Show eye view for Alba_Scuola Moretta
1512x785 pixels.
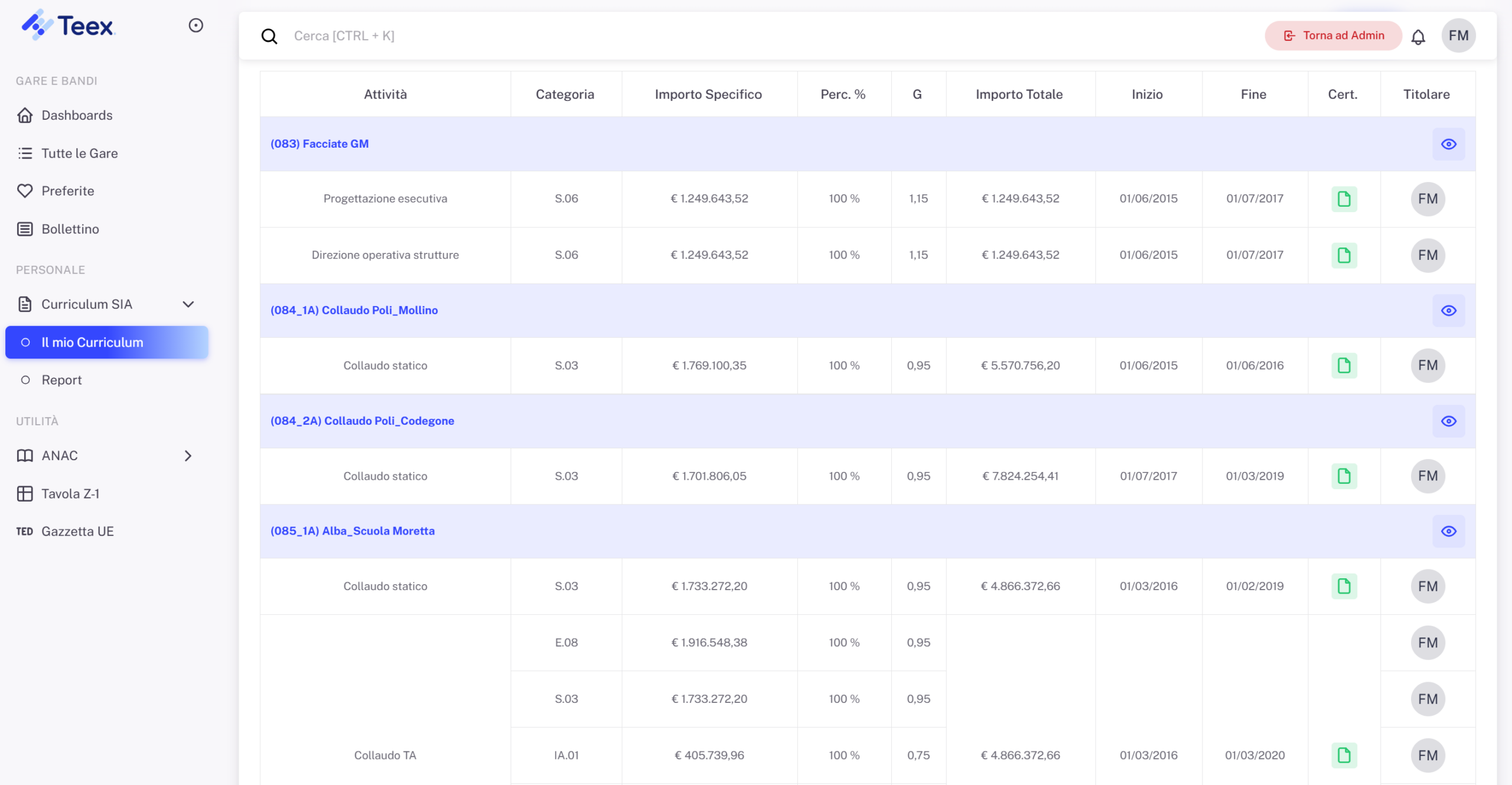(x=1448, y=531)
